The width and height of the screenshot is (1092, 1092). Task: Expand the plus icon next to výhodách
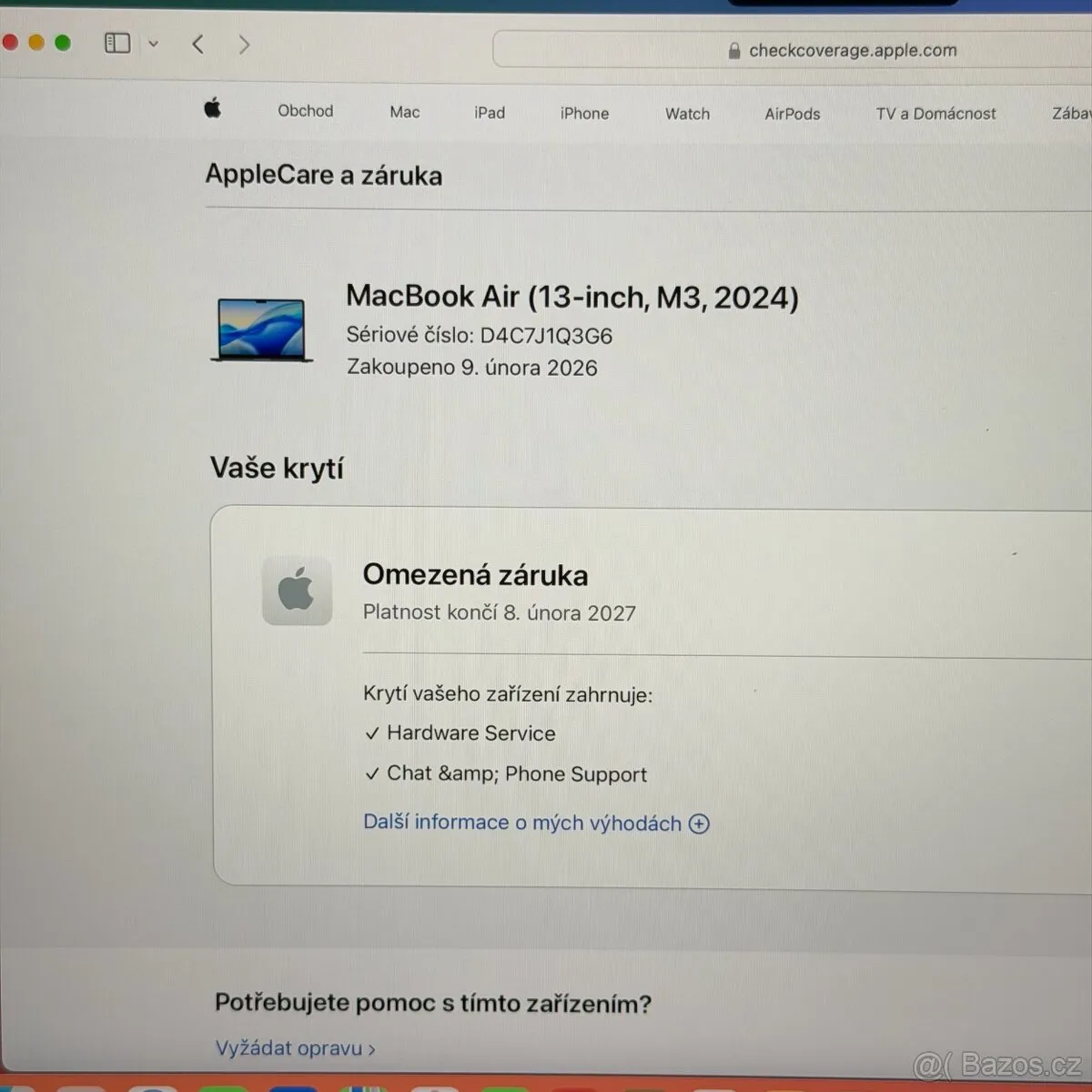pyautogui.click(x=699, y=824)
